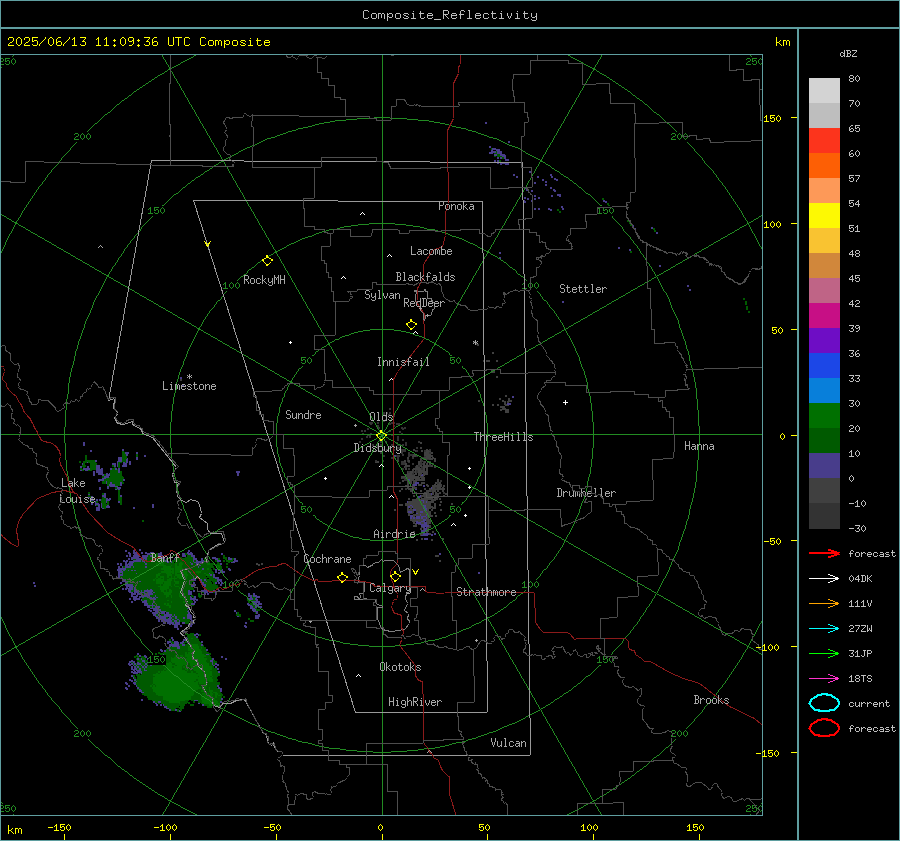Click the Sylvan town label

(382, 295)
